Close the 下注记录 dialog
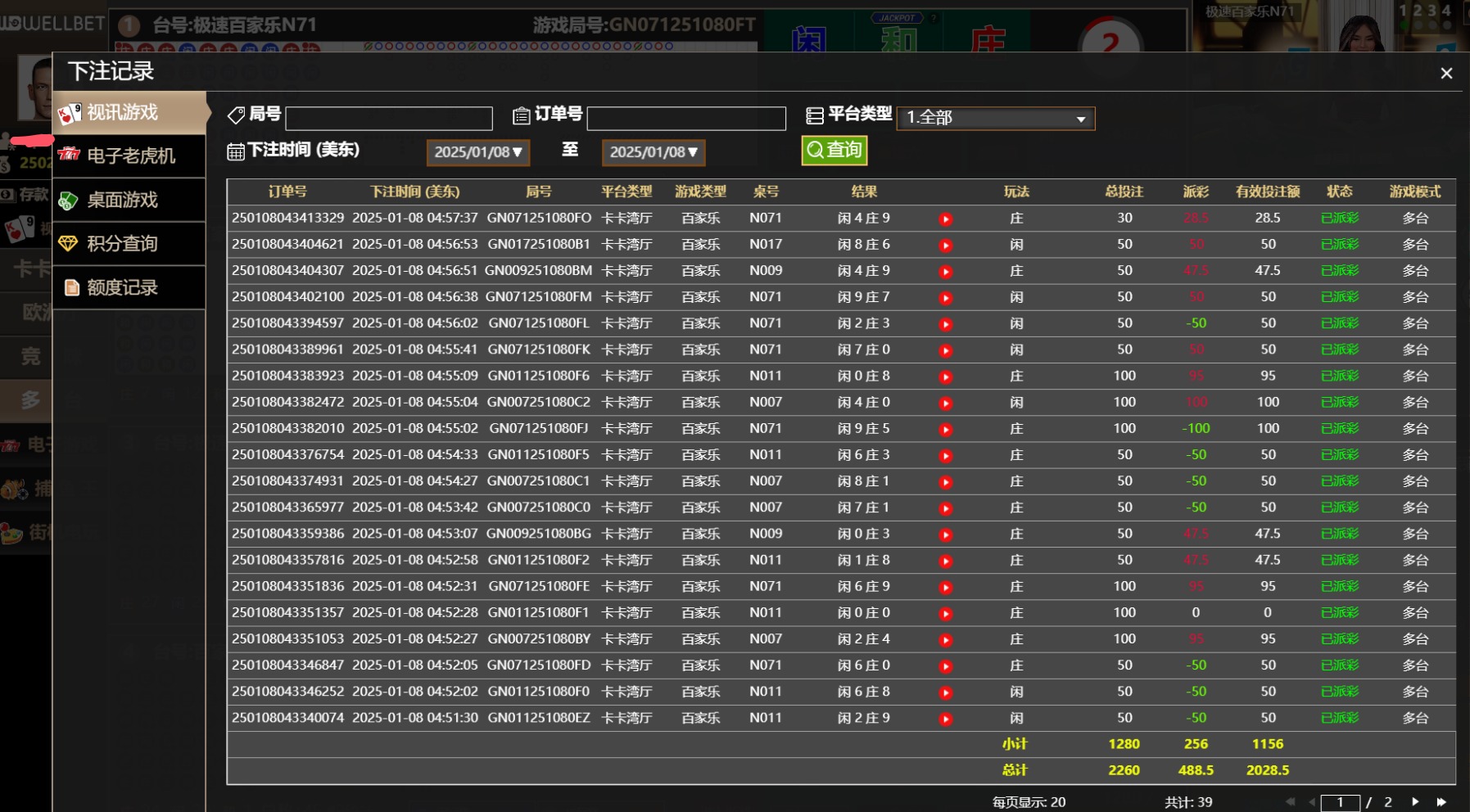The image size is (1470, 812). [1446, 74]
